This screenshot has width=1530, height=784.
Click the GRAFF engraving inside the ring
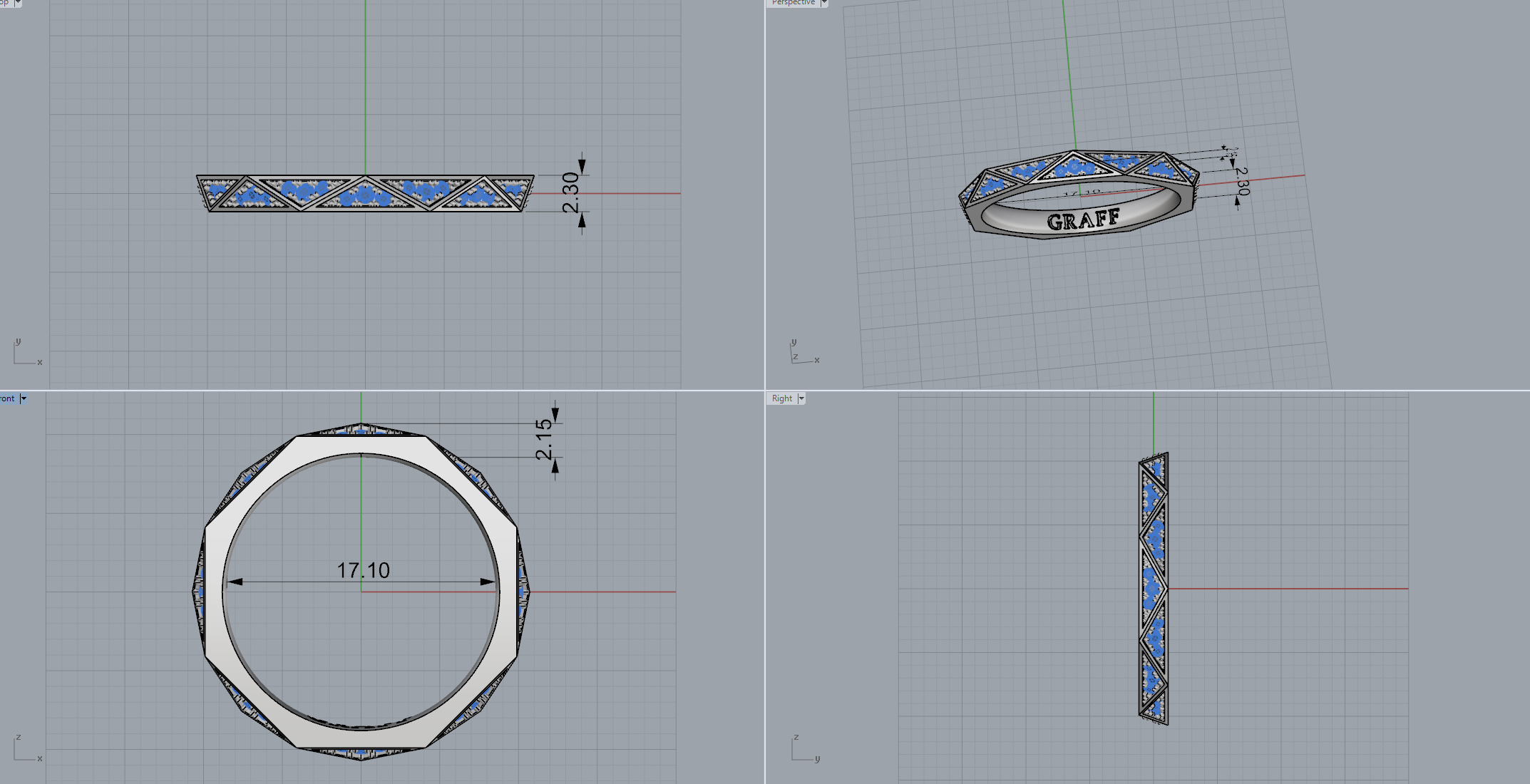(1083, 220)
